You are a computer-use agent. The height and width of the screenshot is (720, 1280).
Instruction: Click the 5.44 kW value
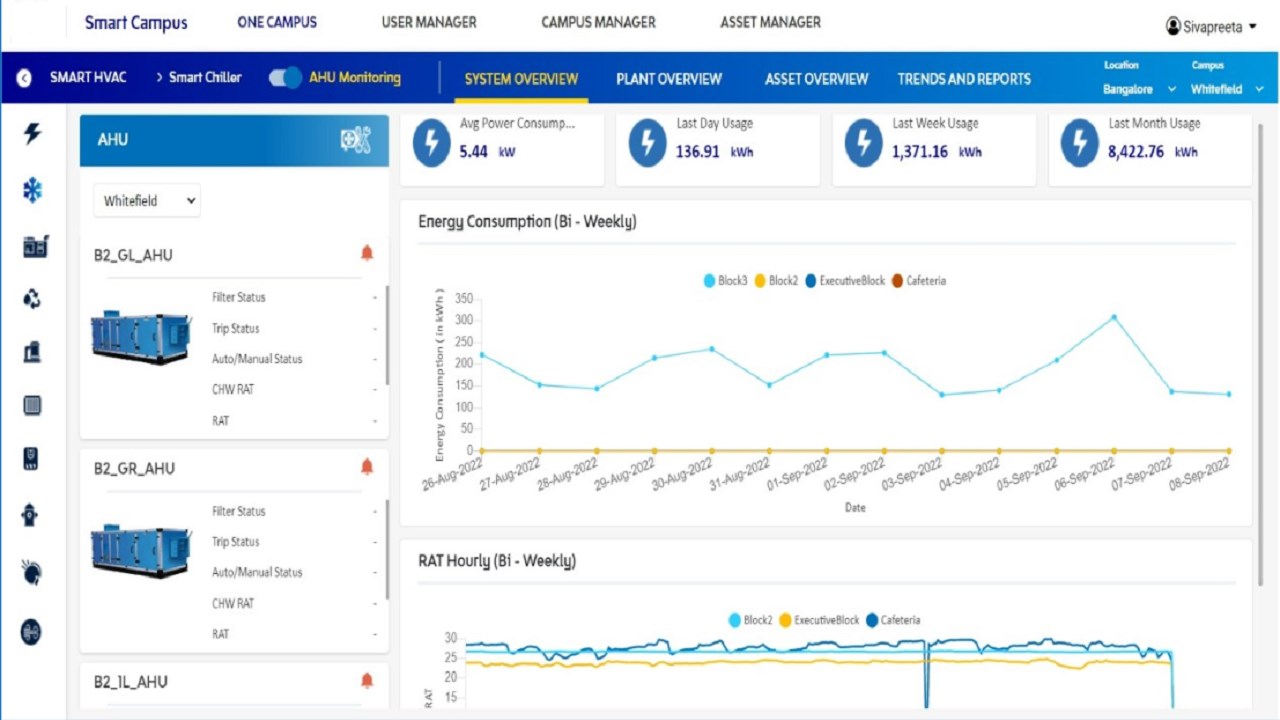point(474,152)
